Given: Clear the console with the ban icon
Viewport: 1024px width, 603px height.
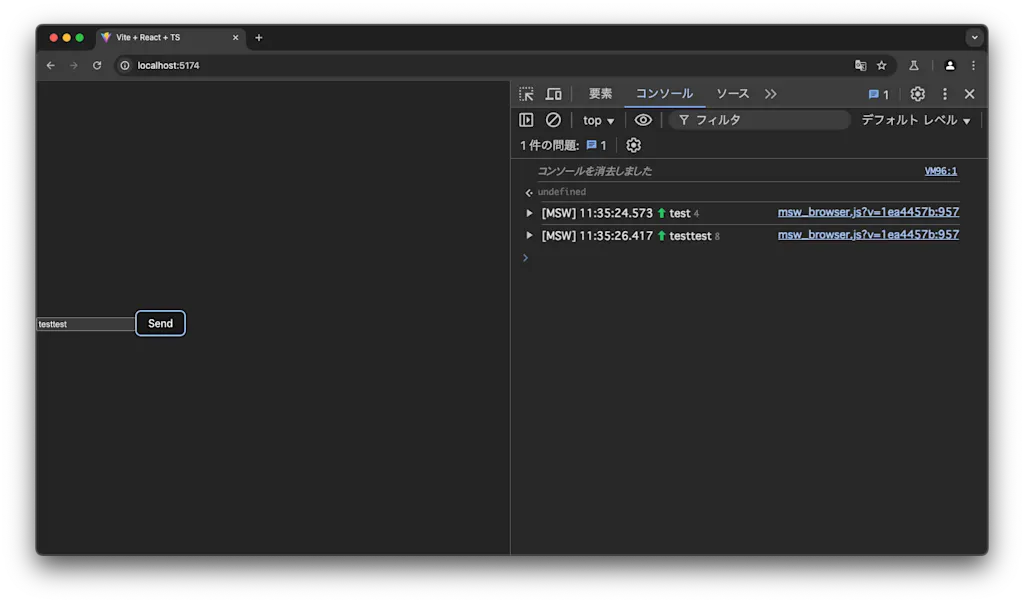Looking at the screenshot, I should pos(553,120).
